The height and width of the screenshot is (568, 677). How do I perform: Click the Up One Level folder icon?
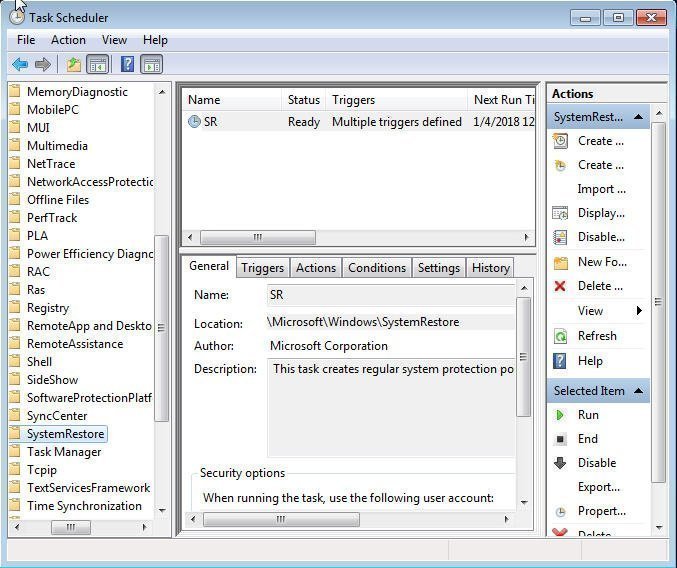[x=73, y=65]
